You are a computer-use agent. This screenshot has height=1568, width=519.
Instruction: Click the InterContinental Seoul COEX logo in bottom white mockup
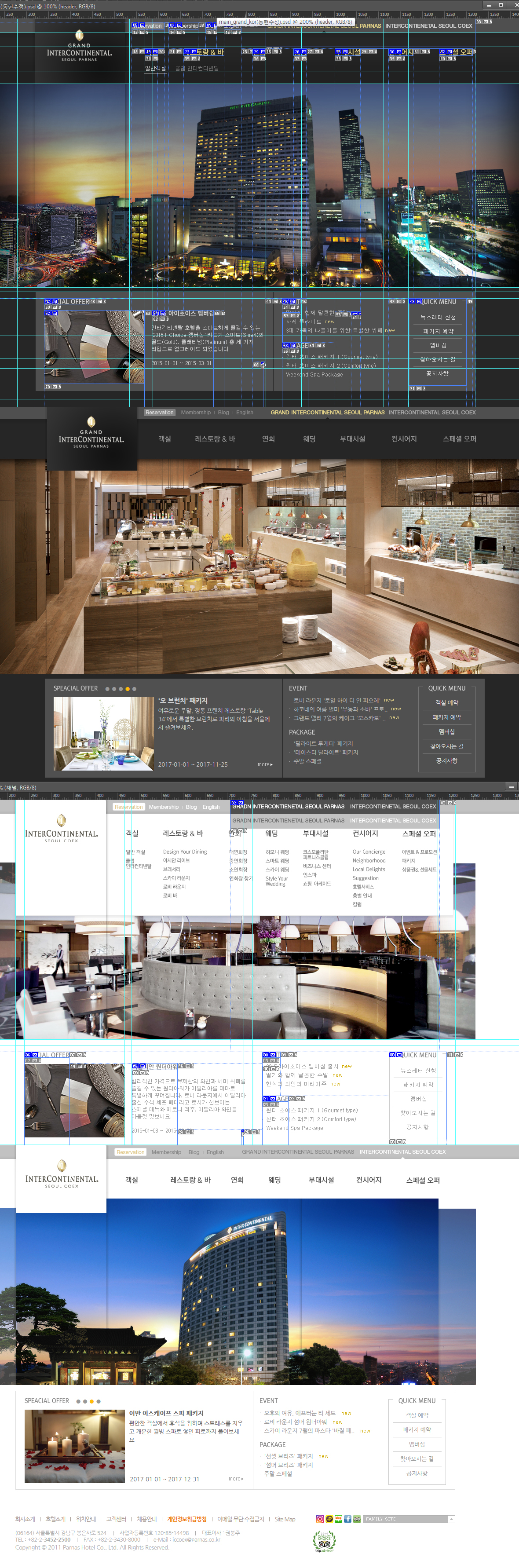pyautogui.click(x=62, y=1173)
